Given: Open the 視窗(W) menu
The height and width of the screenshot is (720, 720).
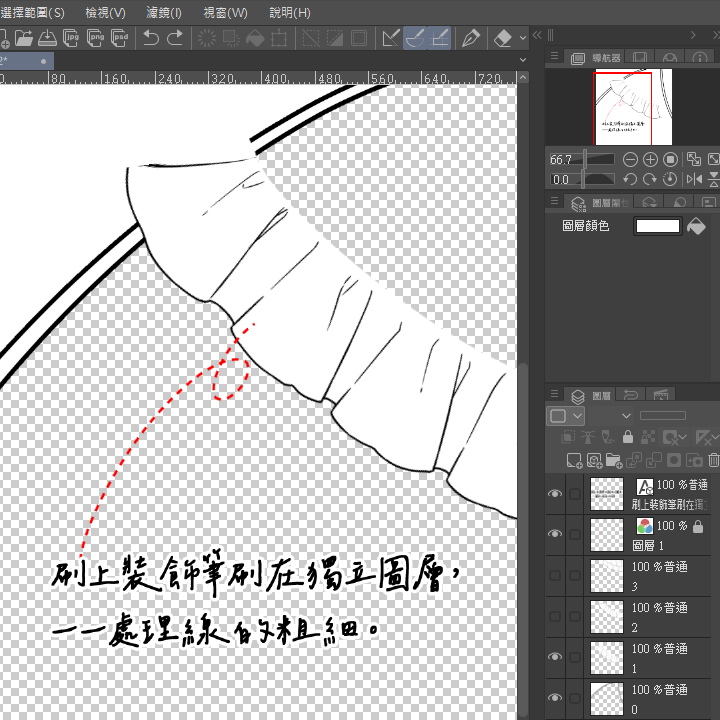Looking at the screenshot, I should tap(225, 13).
